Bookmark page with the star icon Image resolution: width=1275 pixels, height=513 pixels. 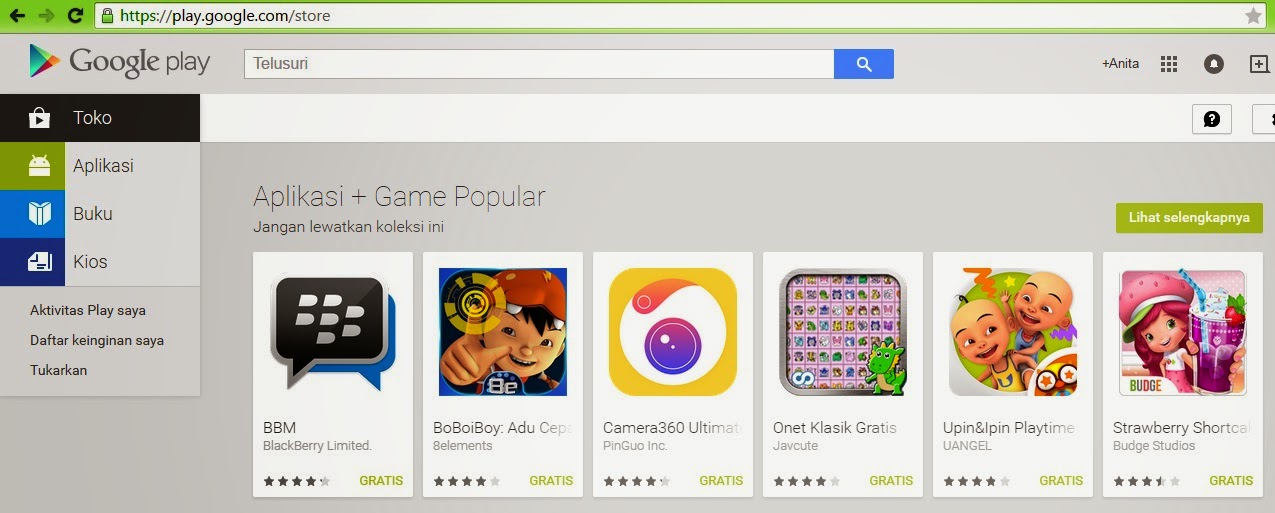coord(1253,15)
